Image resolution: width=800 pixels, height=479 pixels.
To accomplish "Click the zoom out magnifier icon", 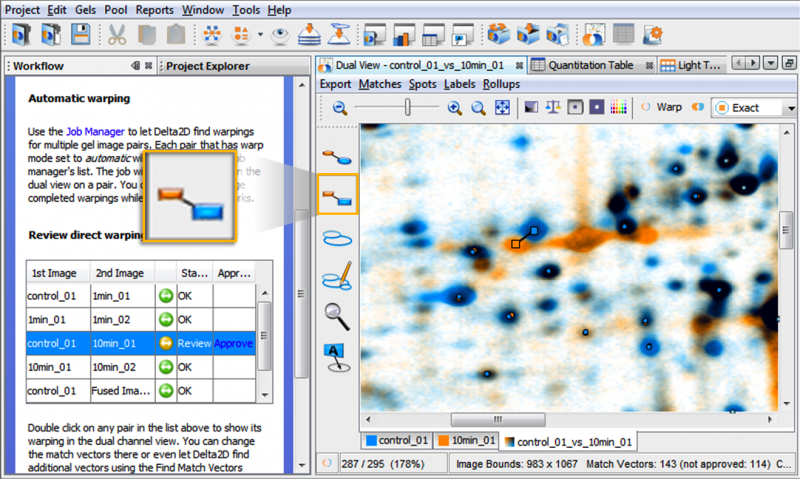I will (x=340, y=107).
